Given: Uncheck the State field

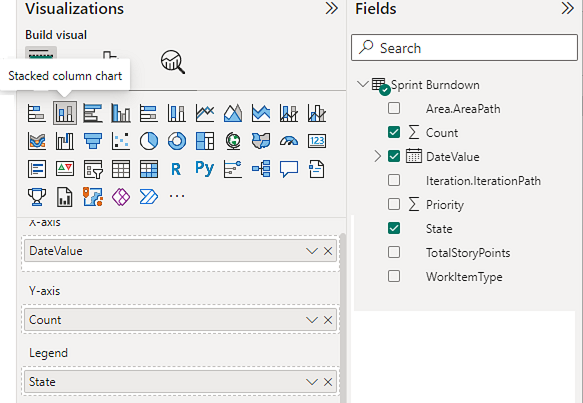Looking at the screenshot, I should tap(394, 228).
